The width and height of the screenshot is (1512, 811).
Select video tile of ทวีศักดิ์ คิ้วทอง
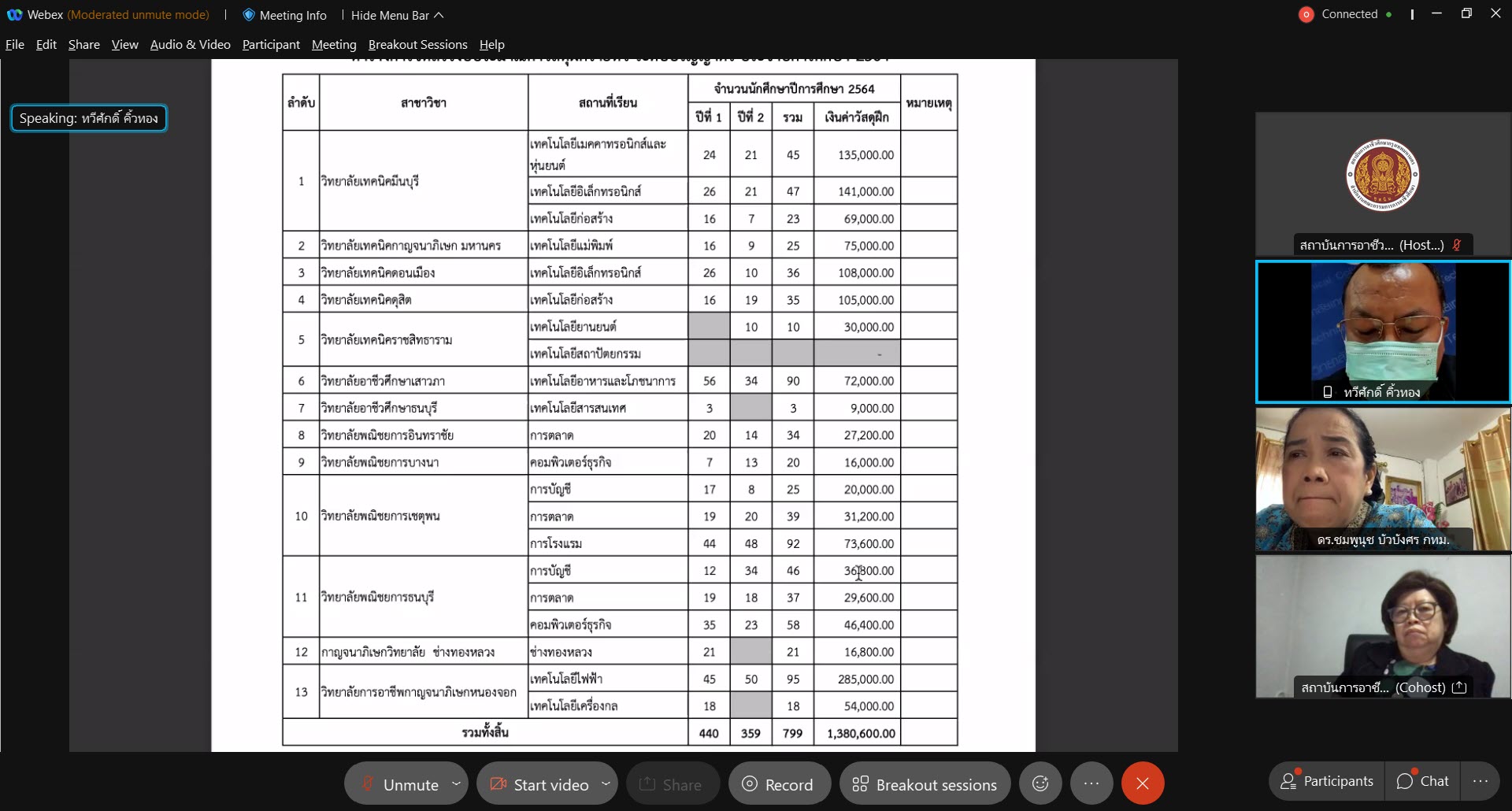(x=1383, y=332)
